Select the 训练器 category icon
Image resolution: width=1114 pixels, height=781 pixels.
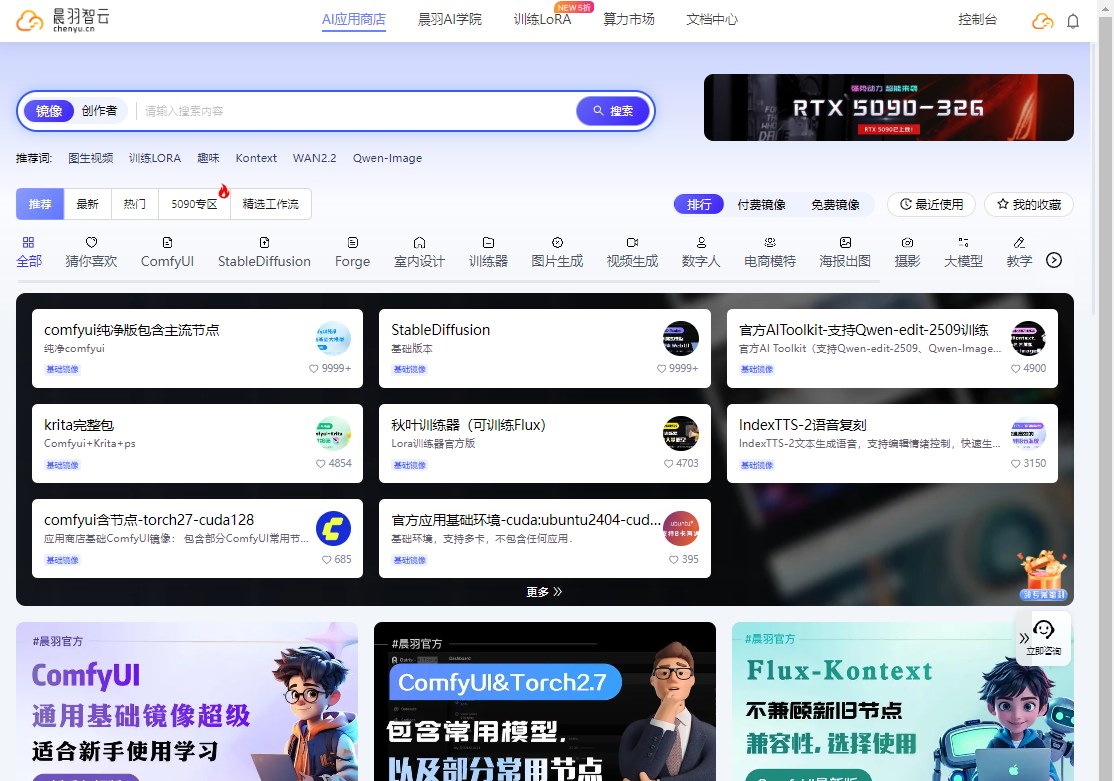click(x=488, y=242)
